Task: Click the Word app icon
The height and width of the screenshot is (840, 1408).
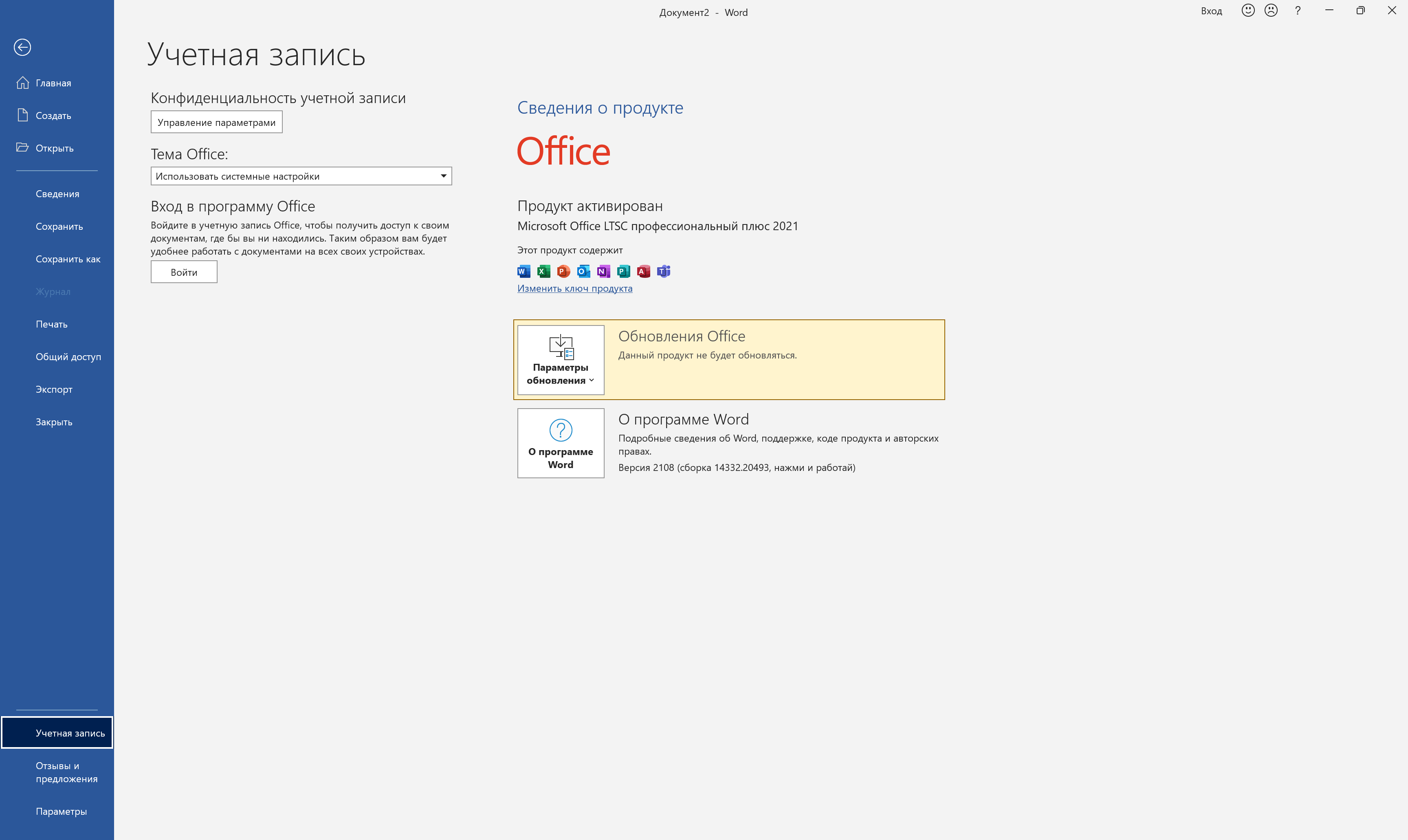Action: click(x=524, y=272)
